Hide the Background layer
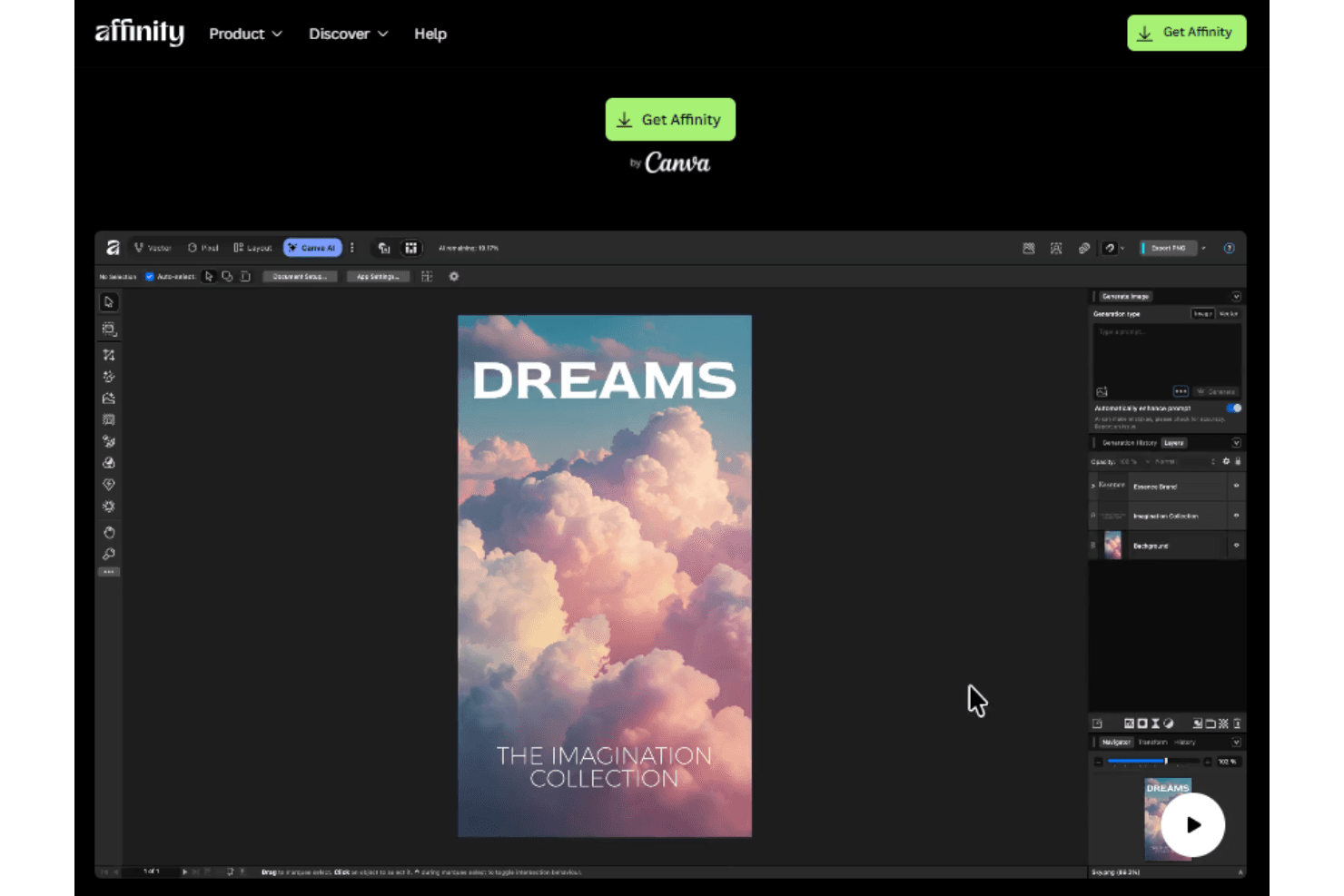This screenshot has height=896, width=1344. [x=1236, y=546]
